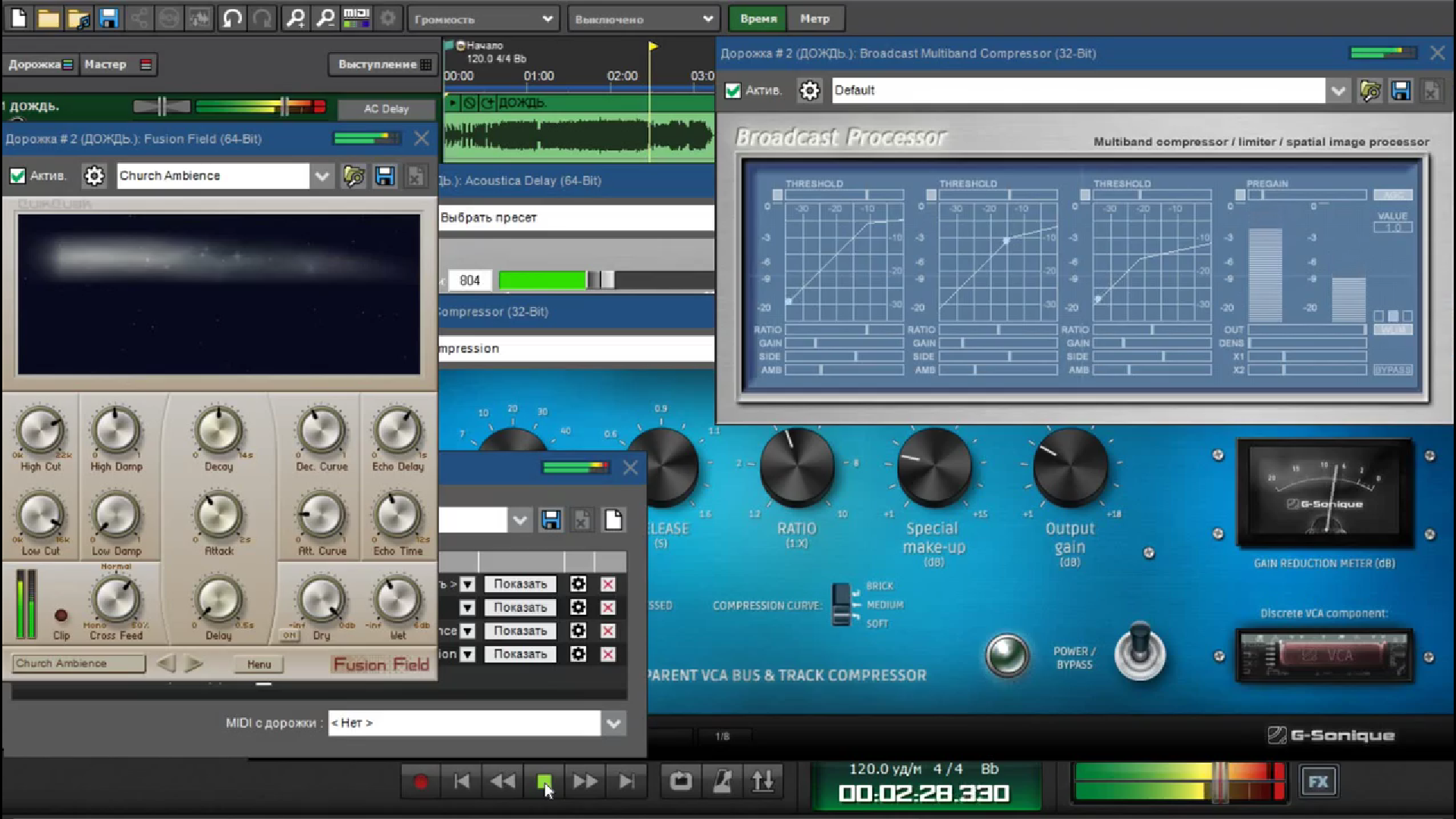
Task: Expand the Default preset dropdown arrow
Action: click(x=1338, y=90)
